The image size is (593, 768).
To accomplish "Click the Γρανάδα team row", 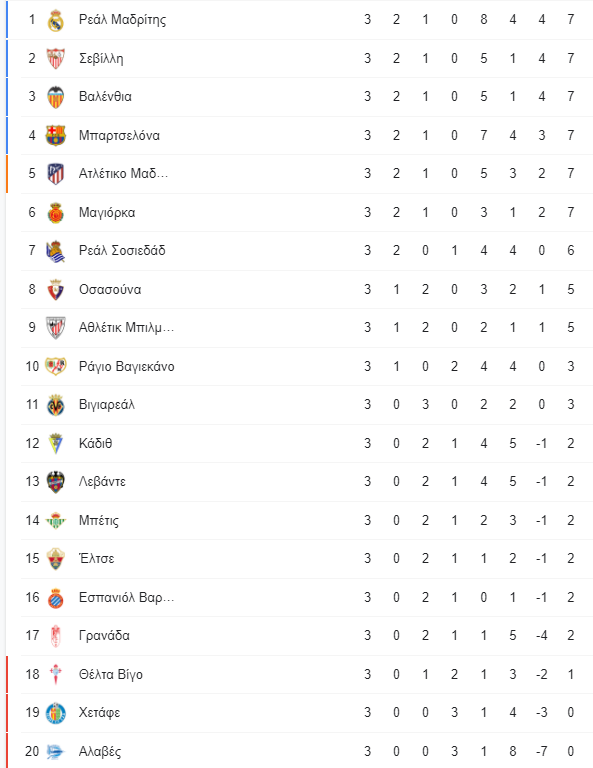I will [x=307, y=636].
